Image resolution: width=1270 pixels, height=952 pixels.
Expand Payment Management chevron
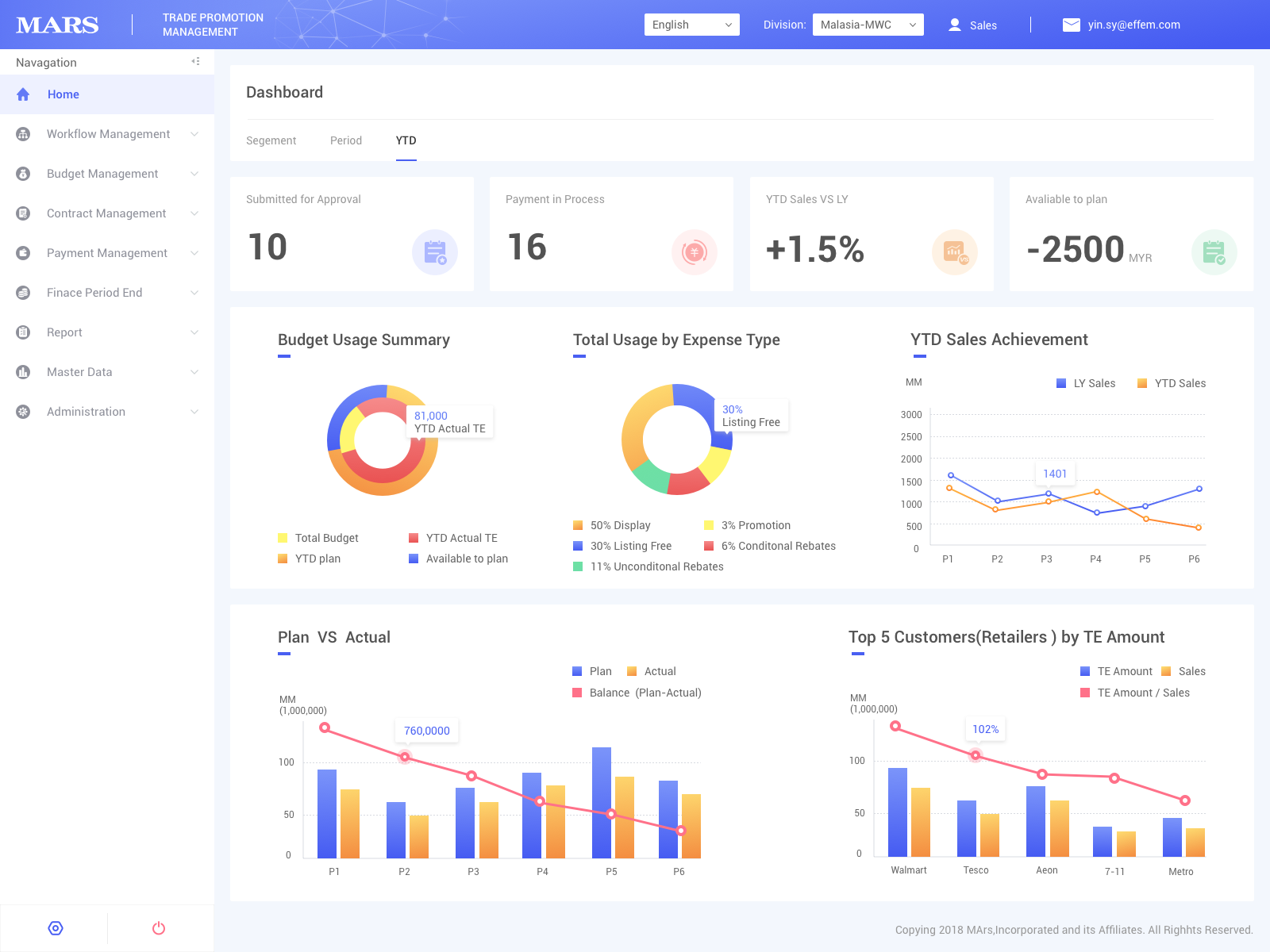194,253
